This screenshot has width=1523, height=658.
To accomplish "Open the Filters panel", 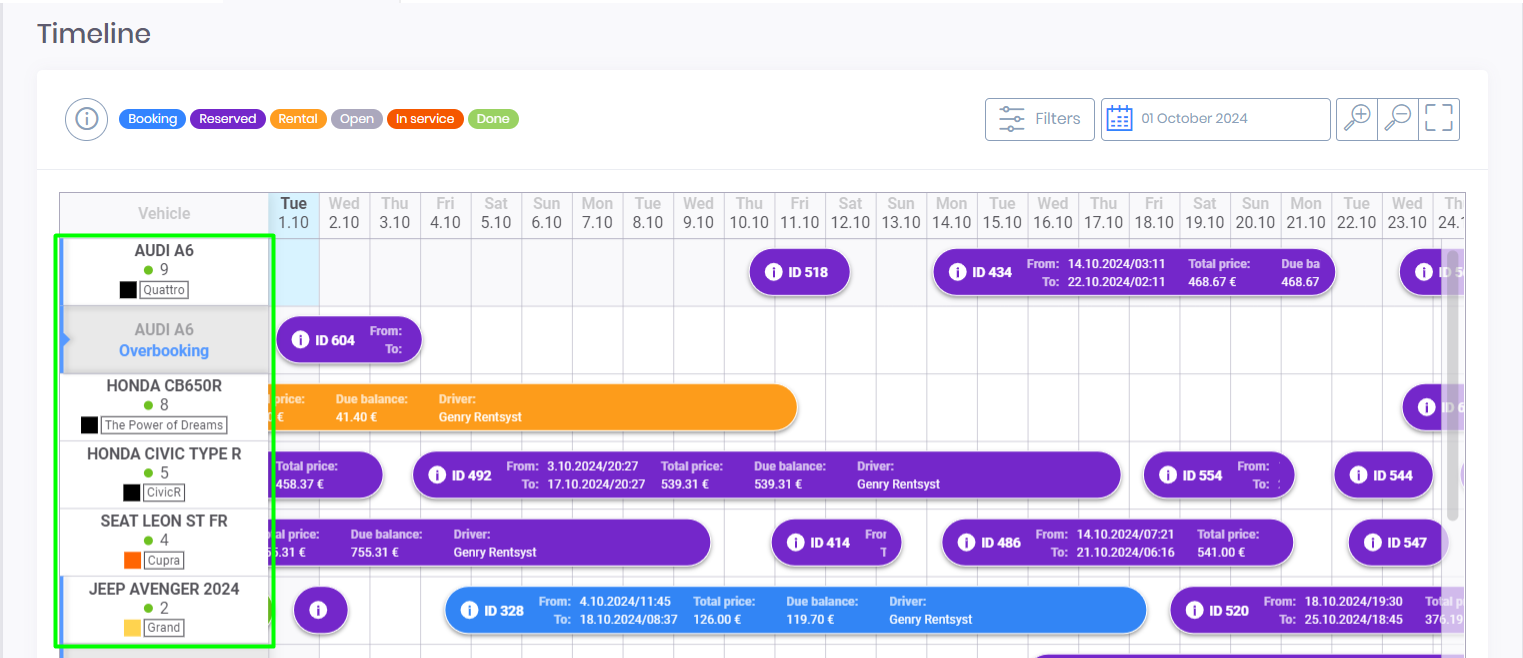I will 1039,119.
